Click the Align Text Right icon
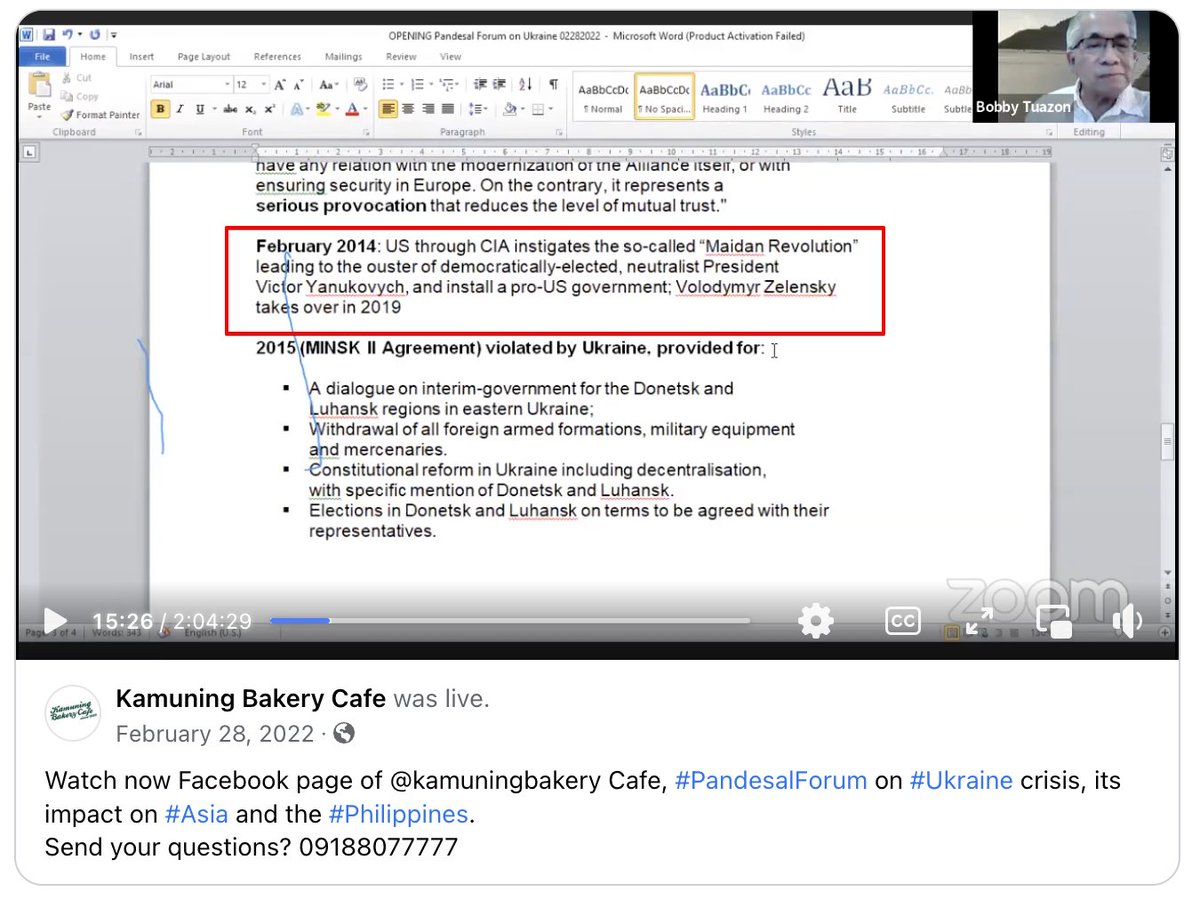Image resolution: width=1200 pixels, height=900 pixels. coord(428,109)
